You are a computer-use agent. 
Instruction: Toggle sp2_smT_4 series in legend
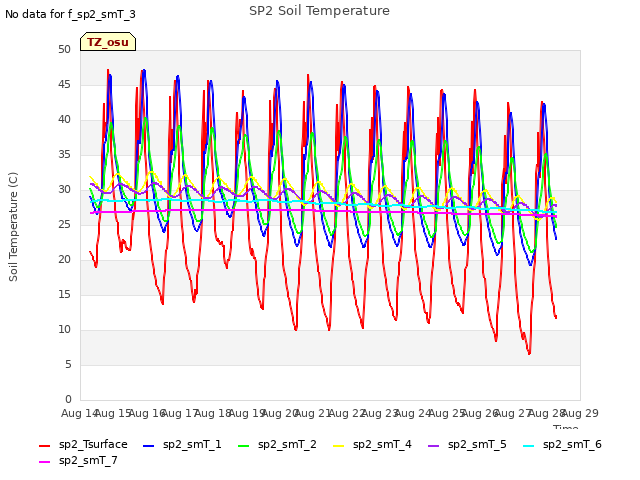373,444
